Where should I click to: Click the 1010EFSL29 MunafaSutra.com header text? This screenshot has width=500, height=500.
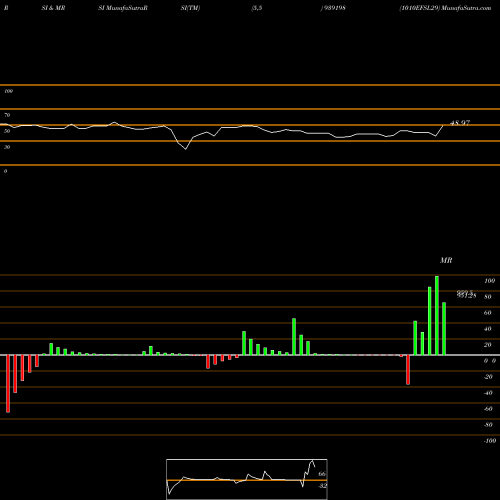[445, 8]
